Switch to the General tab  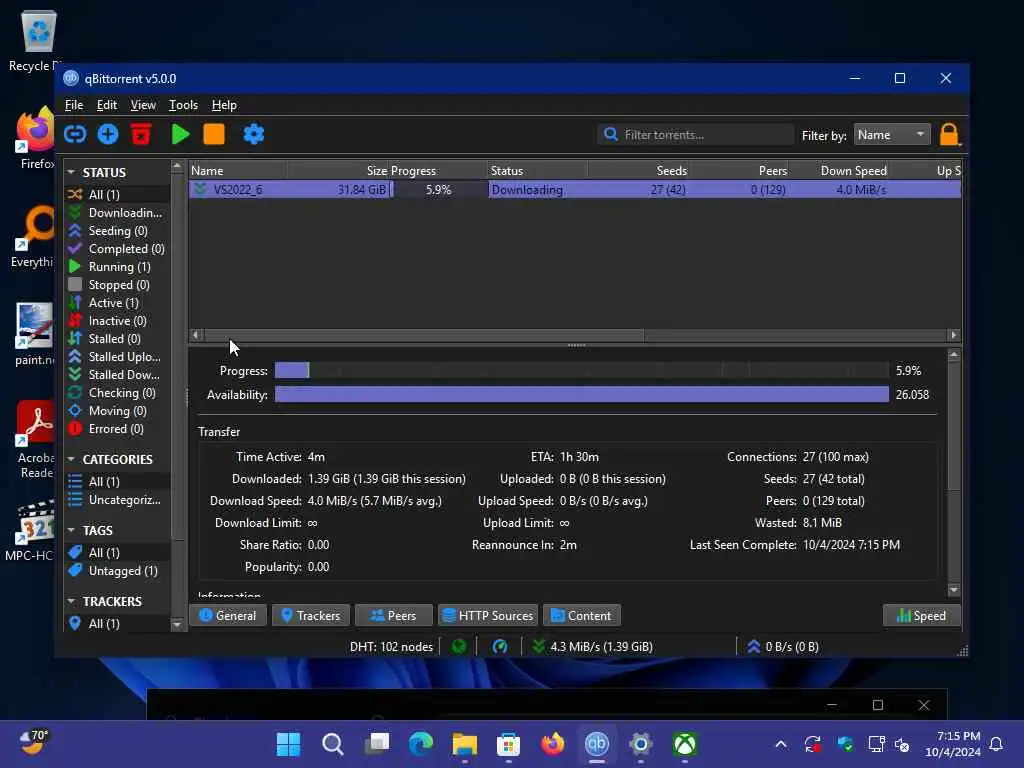pyautogui.click(x=228, y=616)
